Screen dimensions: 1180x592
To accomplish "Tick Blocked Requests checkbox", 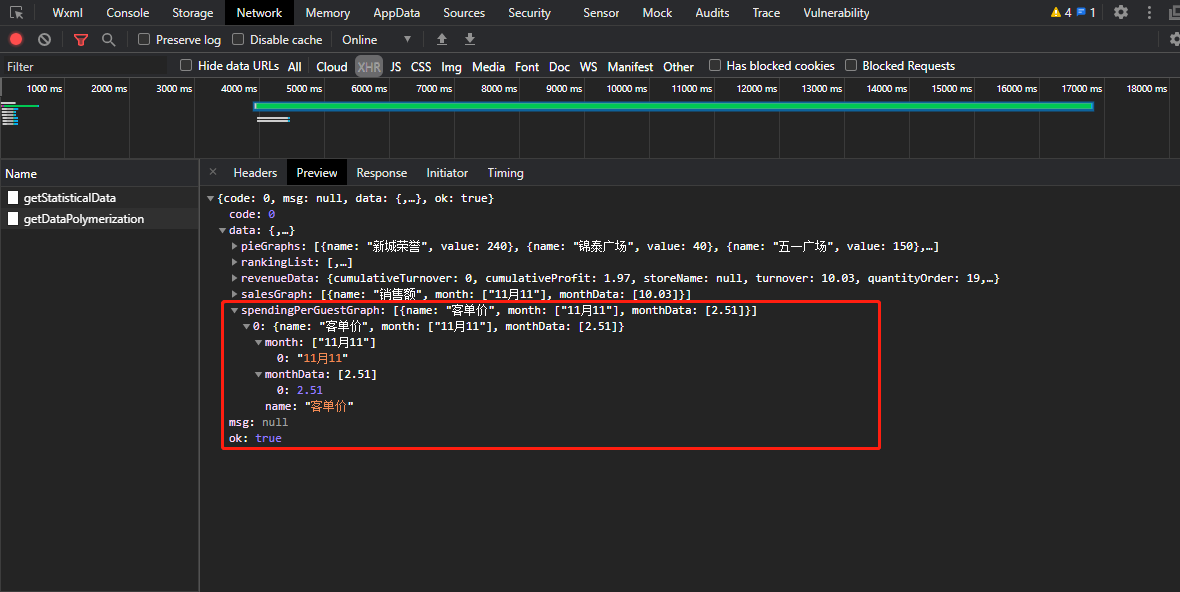I will point(851,65).
